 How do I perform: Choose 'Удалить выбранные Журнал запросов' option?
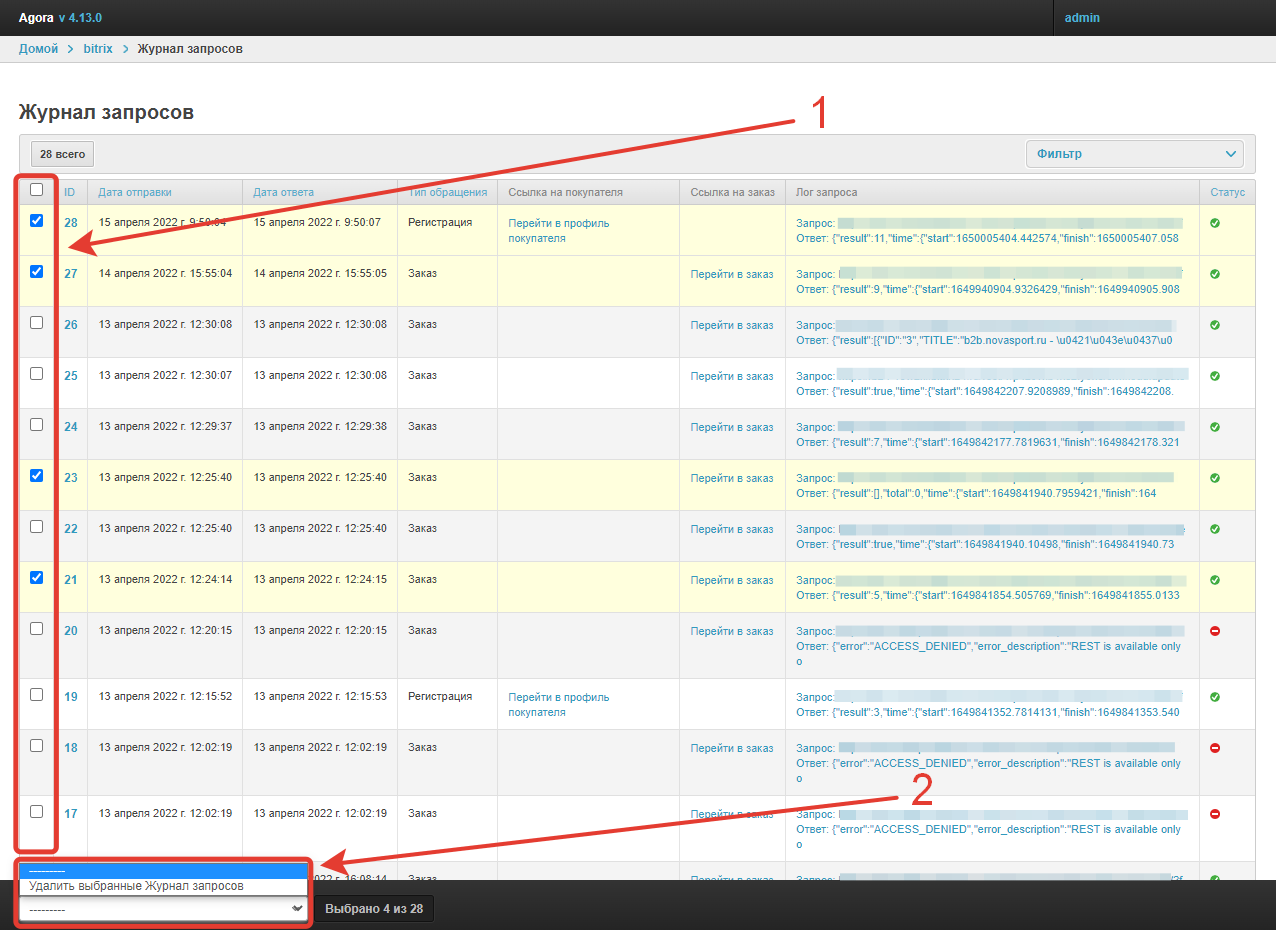[x=136, y=886]
